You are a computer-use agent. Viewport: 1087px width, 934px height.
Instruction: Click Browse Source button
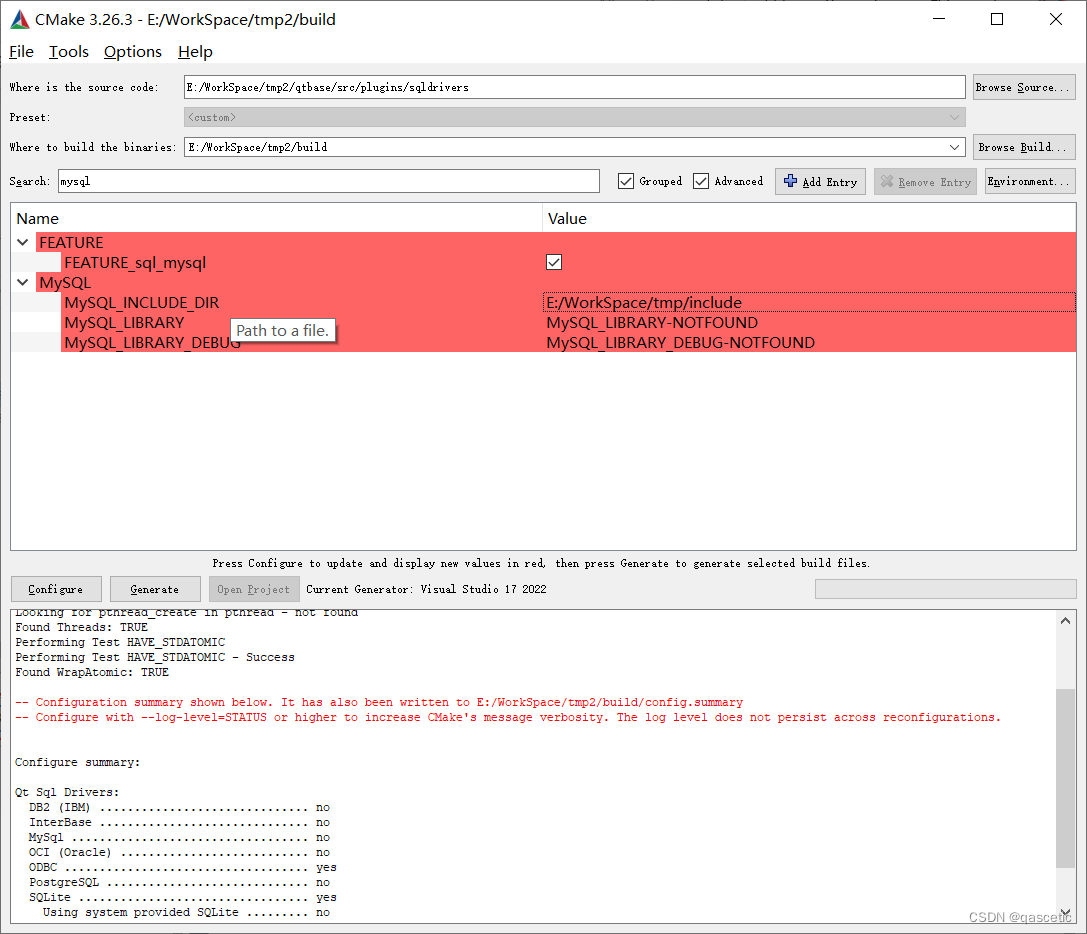coord(1024,87)
